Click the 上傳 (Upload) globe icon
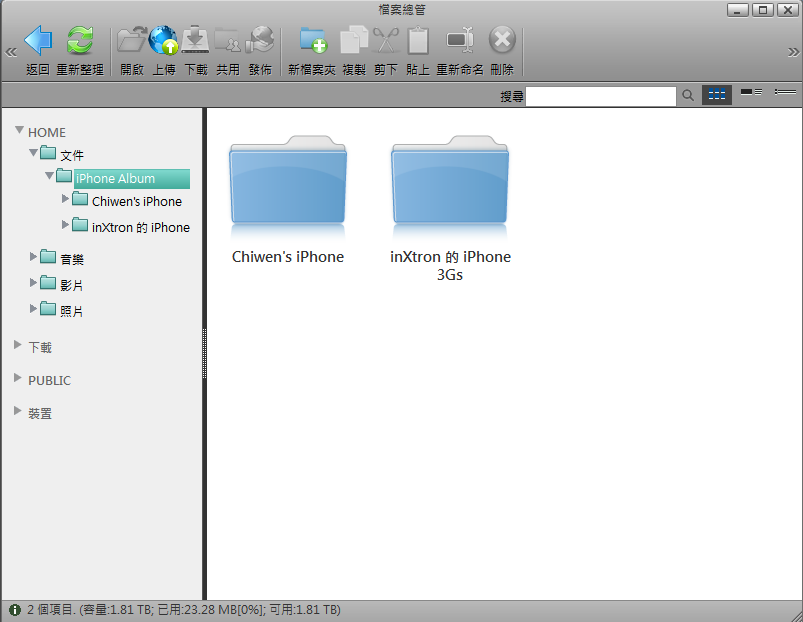Image resolution: width=803 pixels, height=622 pixels. point(163,42)
